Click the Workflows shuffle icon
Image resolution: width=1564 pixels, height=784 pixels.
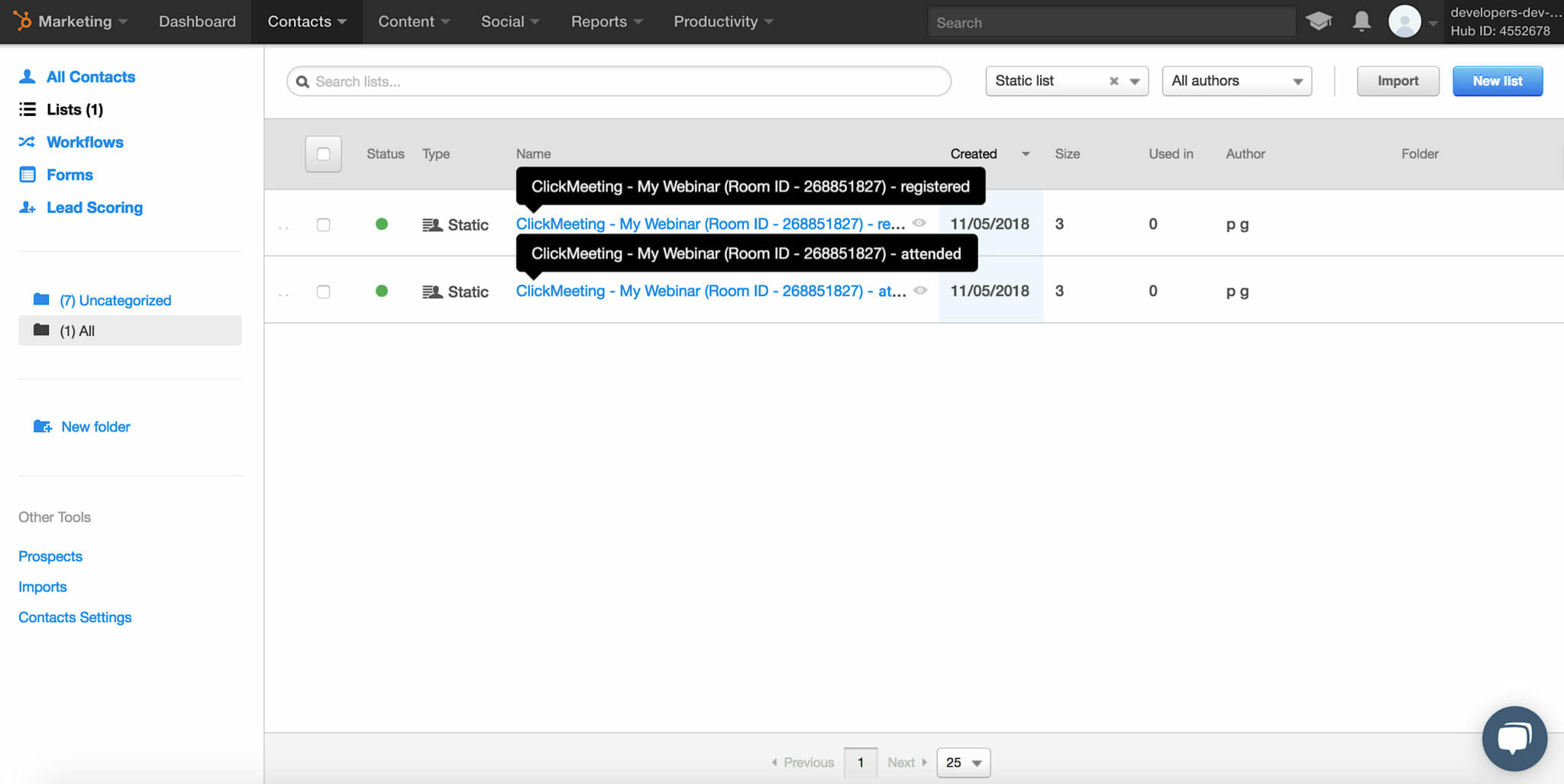point(27,142)
